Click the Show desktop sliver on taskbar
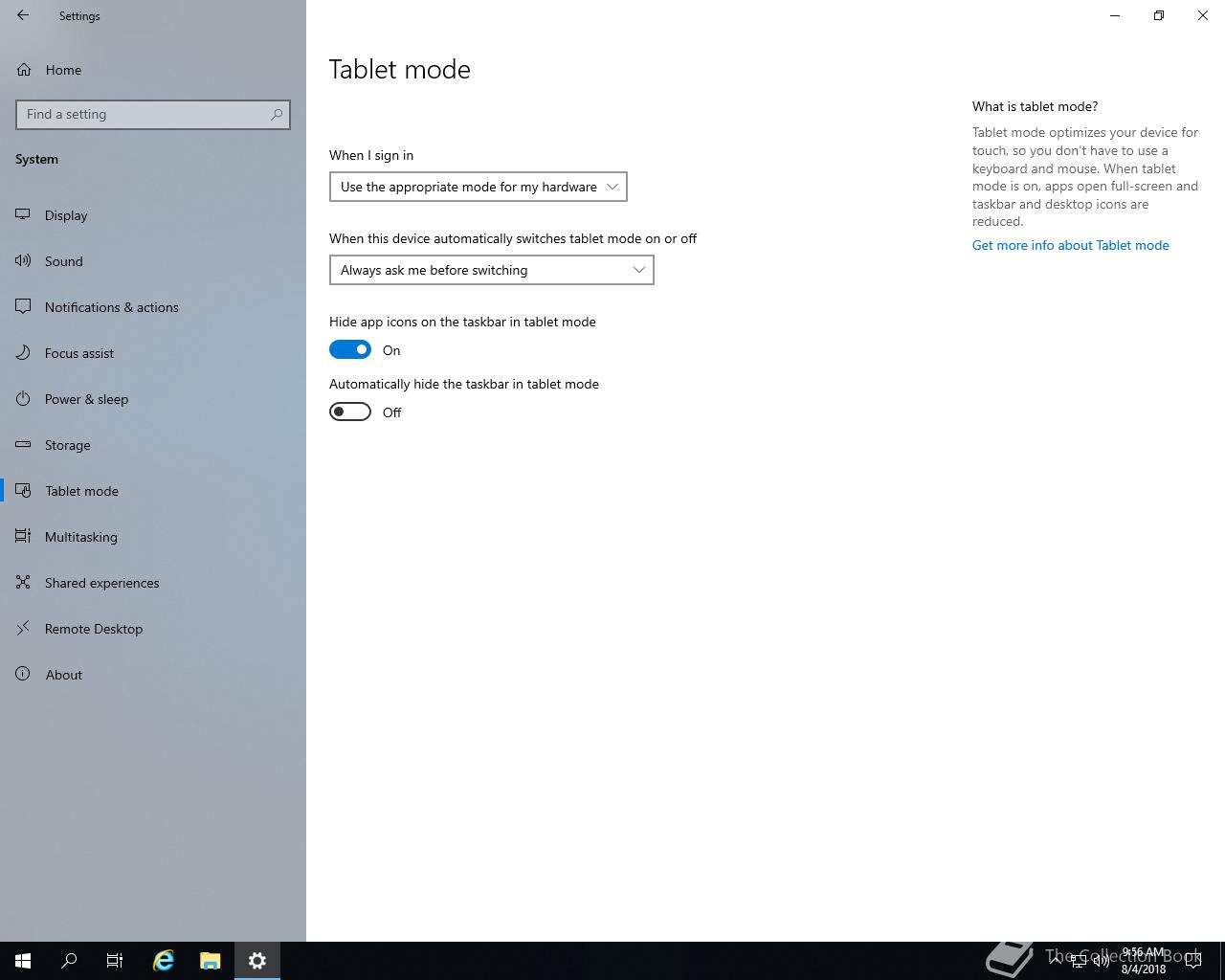The image size is (1225, 980). click(x=1222, y=961)
